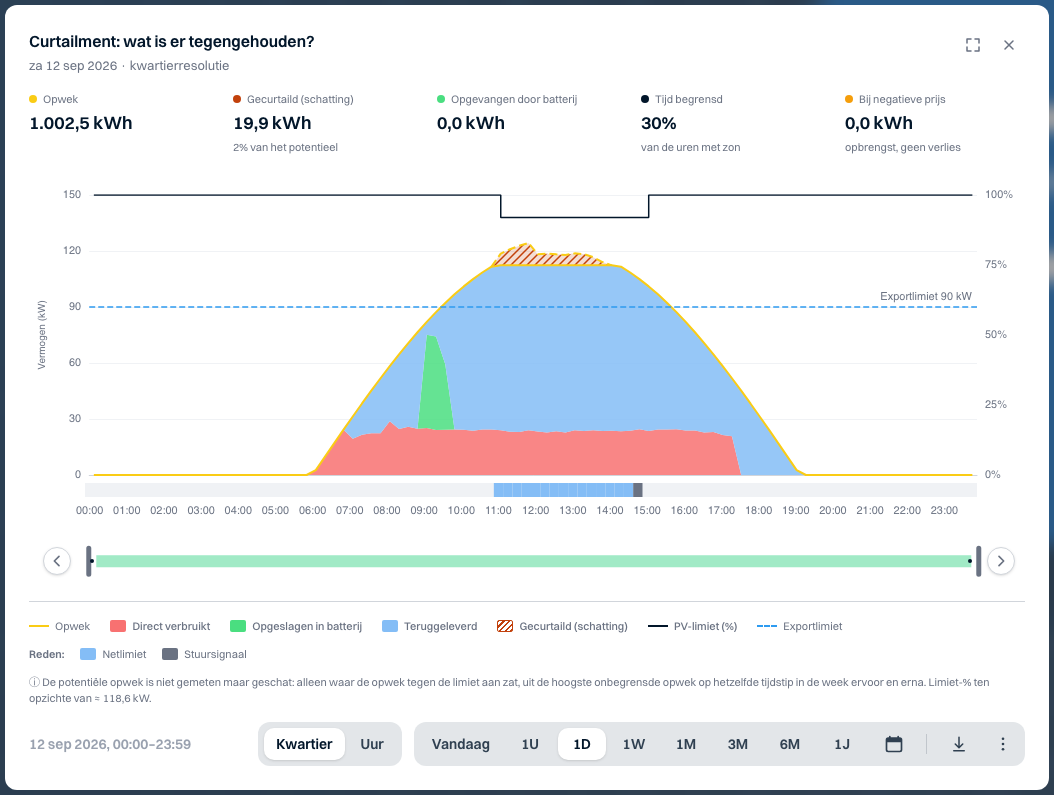Click the green range selector bar
The image size is (1054, 795).
534,561
